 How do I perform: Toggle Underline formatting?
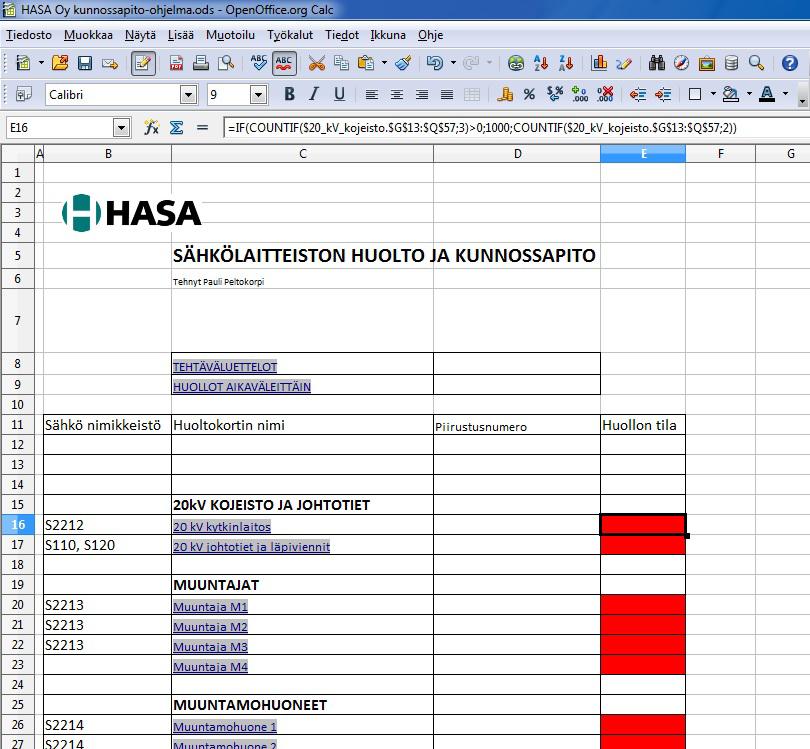[339, 94]
